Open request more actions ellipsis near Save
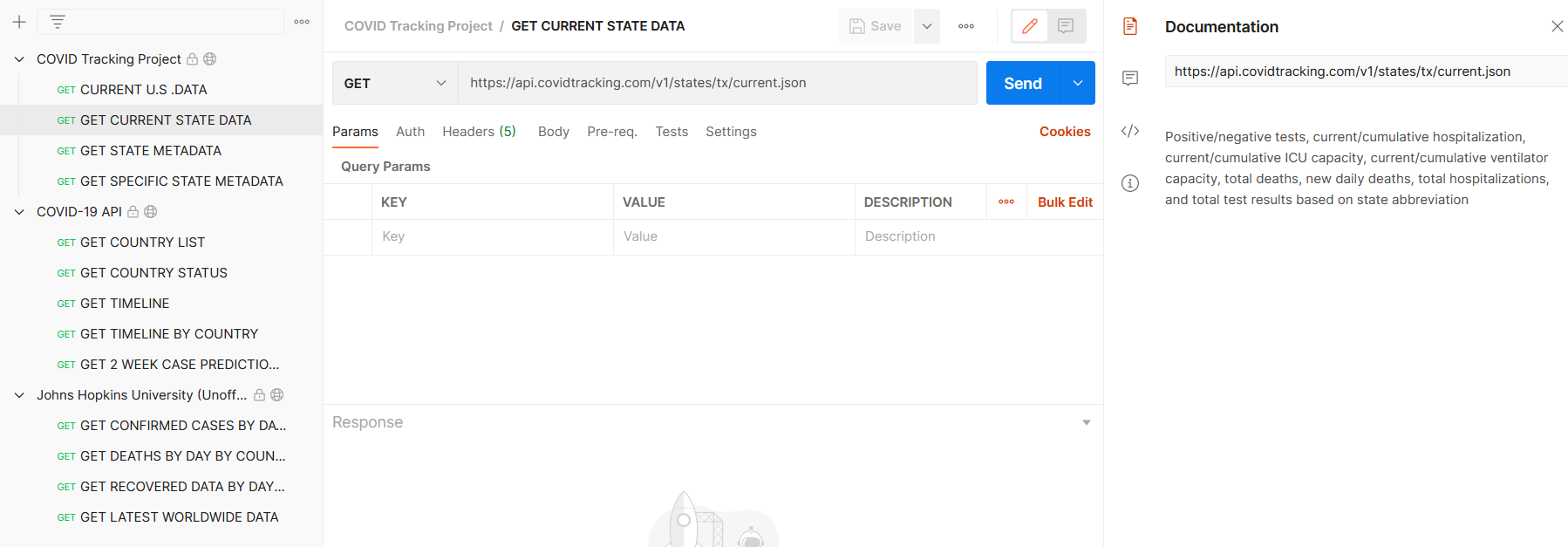The width and height of the screenshot is (1568, 547). [966, 26]
